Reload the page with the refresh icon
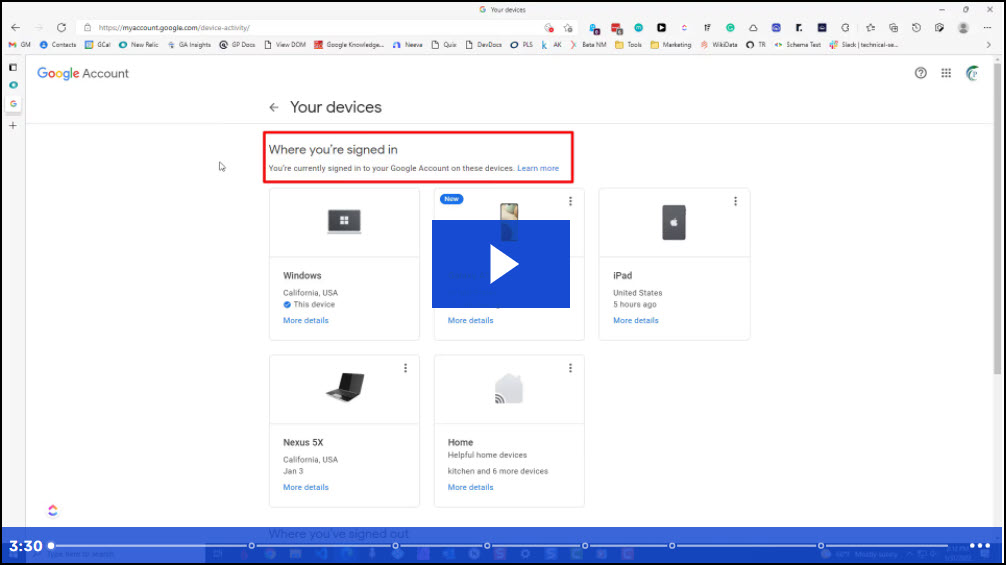The image size is (1006, 565). coord(62,28)
